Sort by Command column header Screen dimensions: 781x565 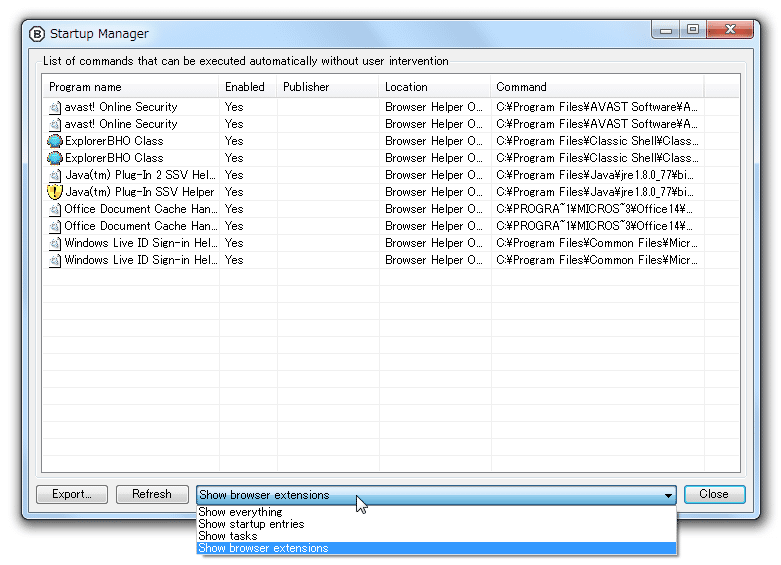[597, 87]
